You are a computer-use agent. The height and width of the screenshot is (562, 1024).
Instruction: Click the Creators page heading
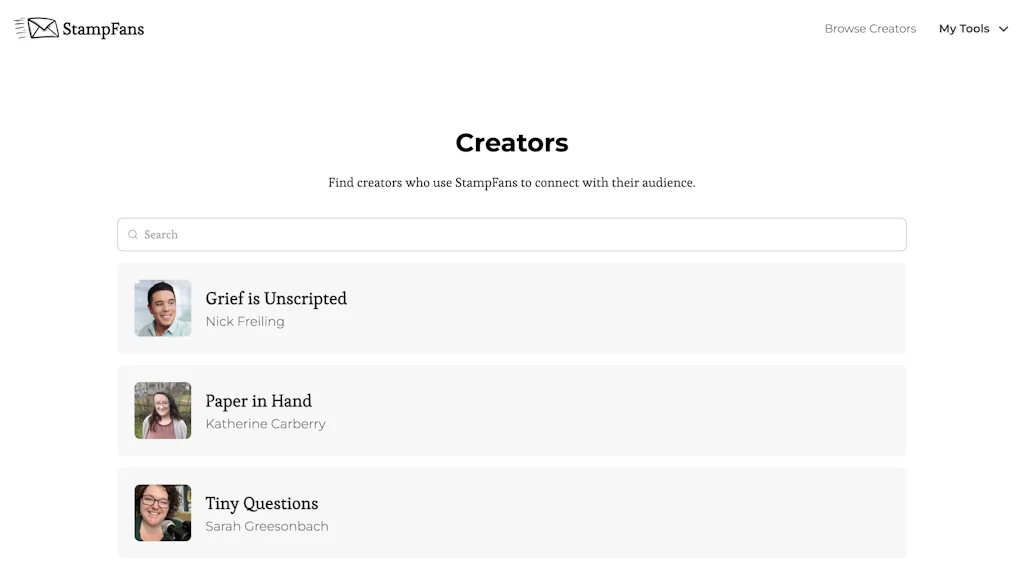click(512, 143)
